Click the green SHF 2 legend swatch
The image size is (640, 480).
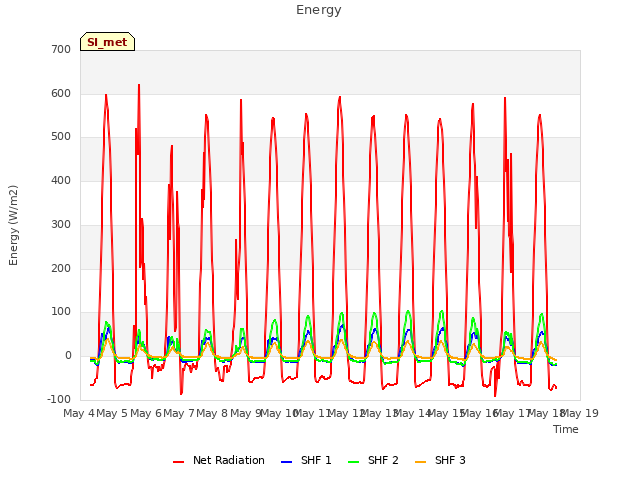click(x=353, y=462)
